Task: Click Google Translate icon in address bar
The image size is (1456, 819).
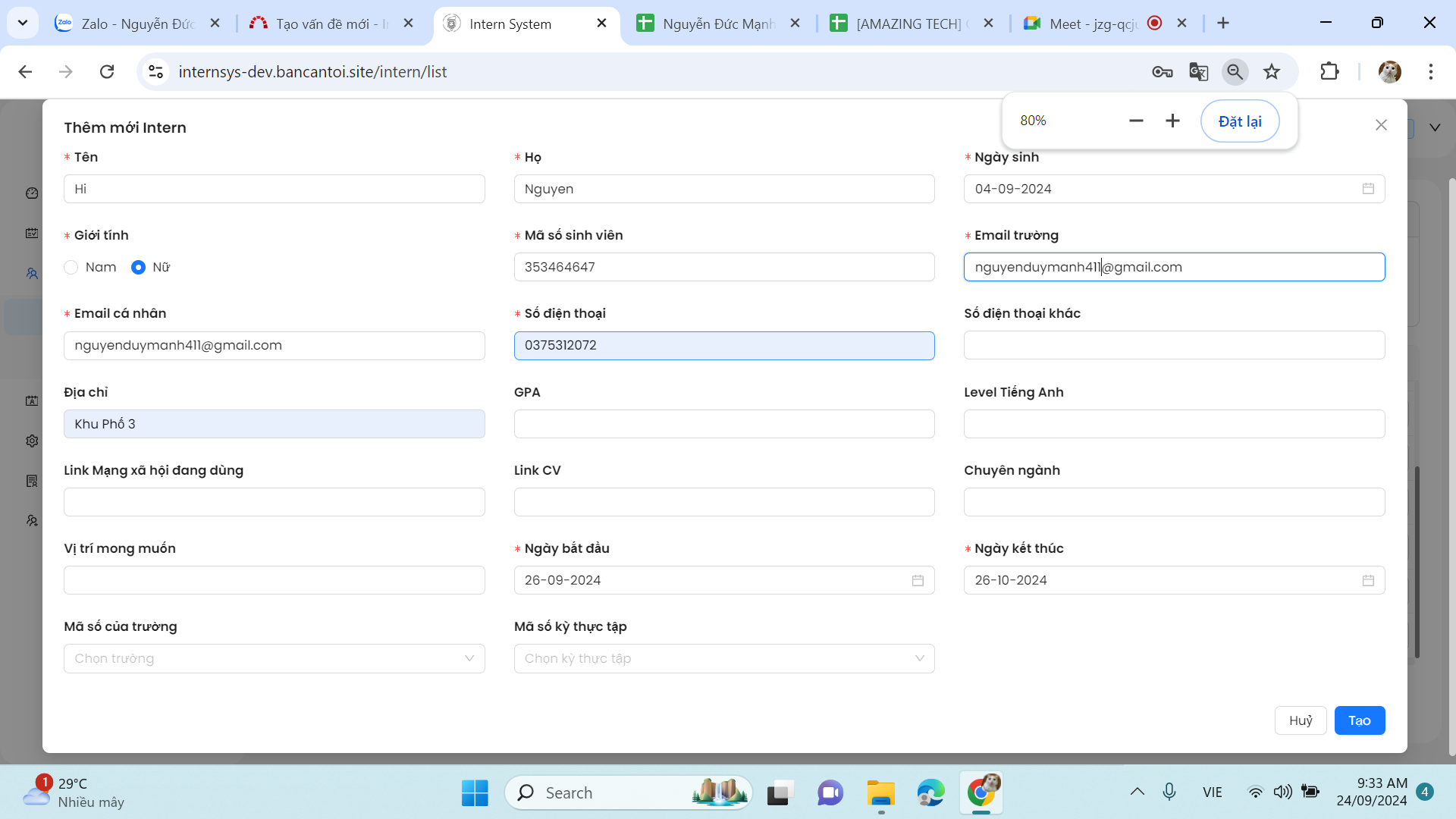Action: tap(1198, 72)
